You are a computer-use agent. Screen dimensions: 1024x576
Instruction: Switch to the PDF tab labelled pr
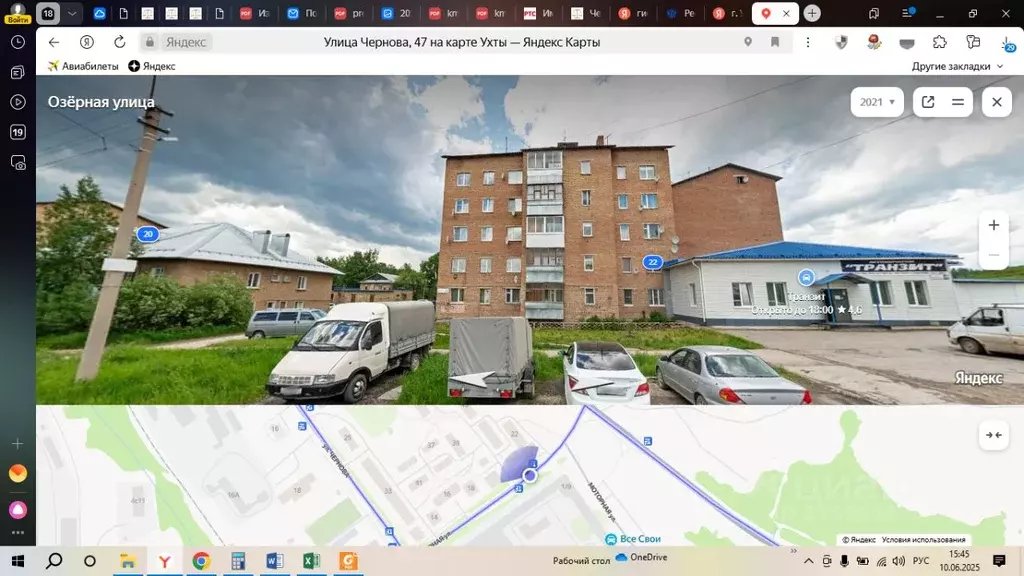(x=349, y=13)
